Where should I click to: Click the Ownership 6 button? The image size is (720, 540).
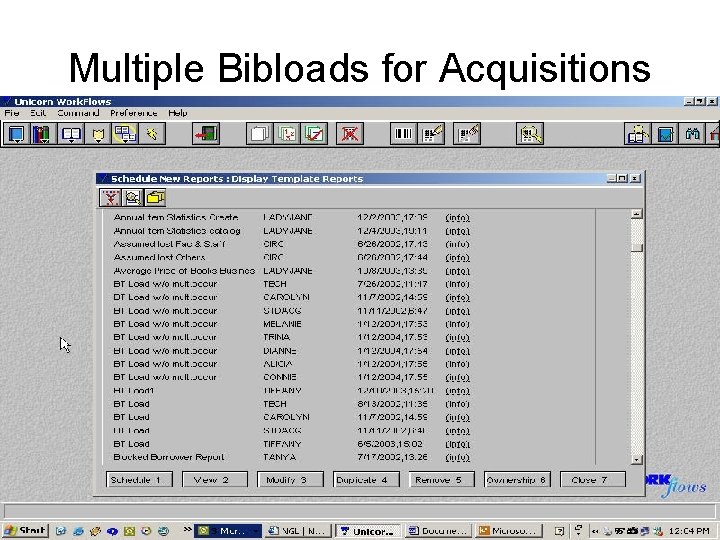point(517,479)
